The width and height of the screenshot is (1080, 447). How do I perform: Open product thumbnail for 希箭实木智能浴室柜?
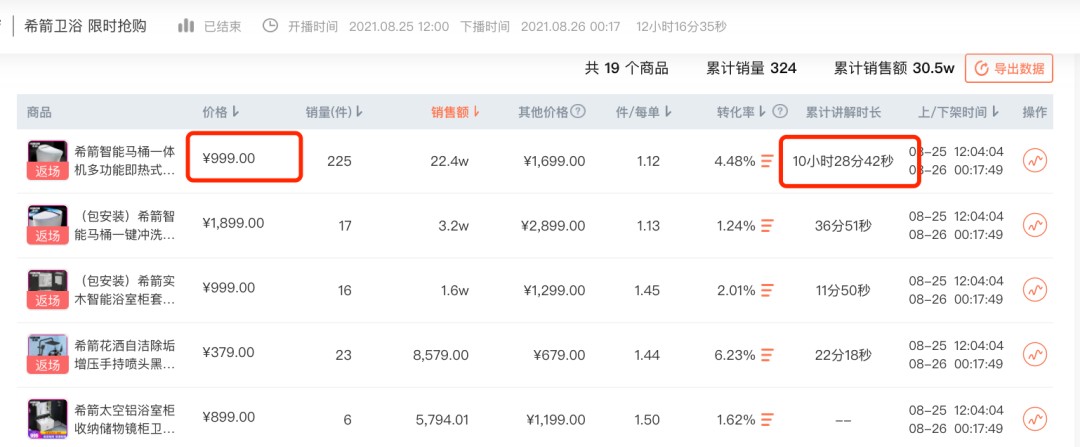coord(48,289)
